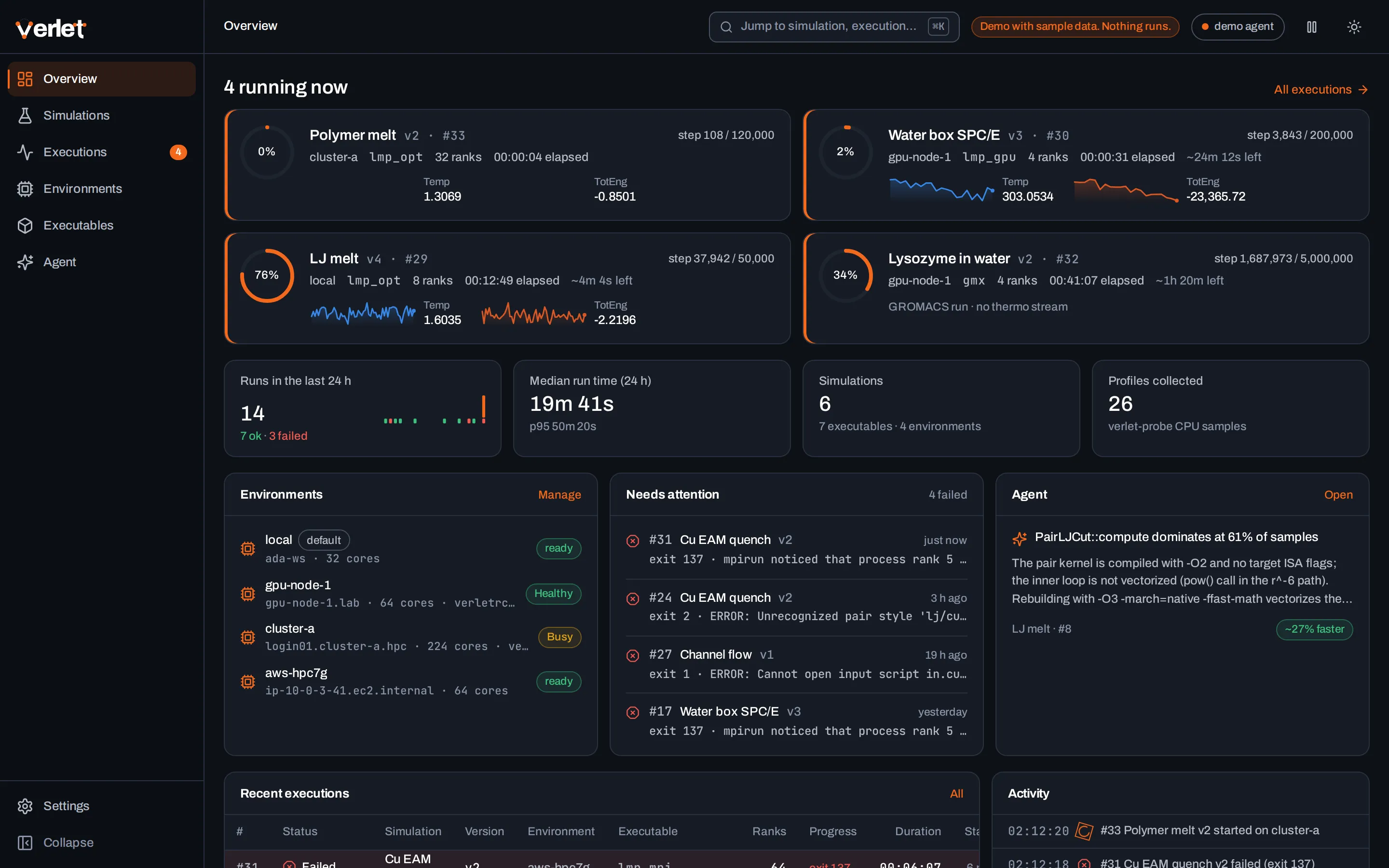Click the activity icon for #33 Polymer melt
This screenshot has width=1389, height=868.
(1084, 831)
